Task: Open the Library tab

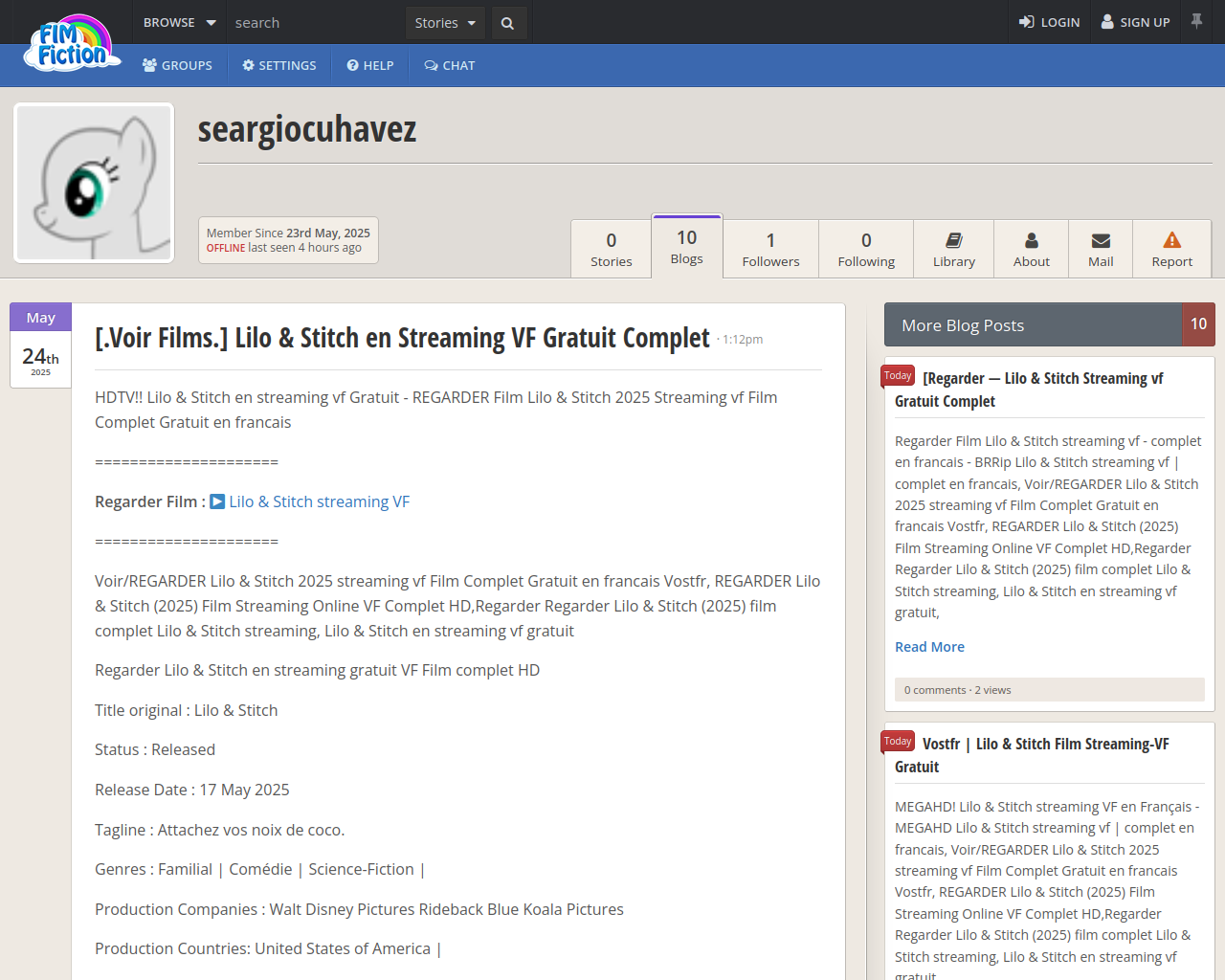Action: 954,249
